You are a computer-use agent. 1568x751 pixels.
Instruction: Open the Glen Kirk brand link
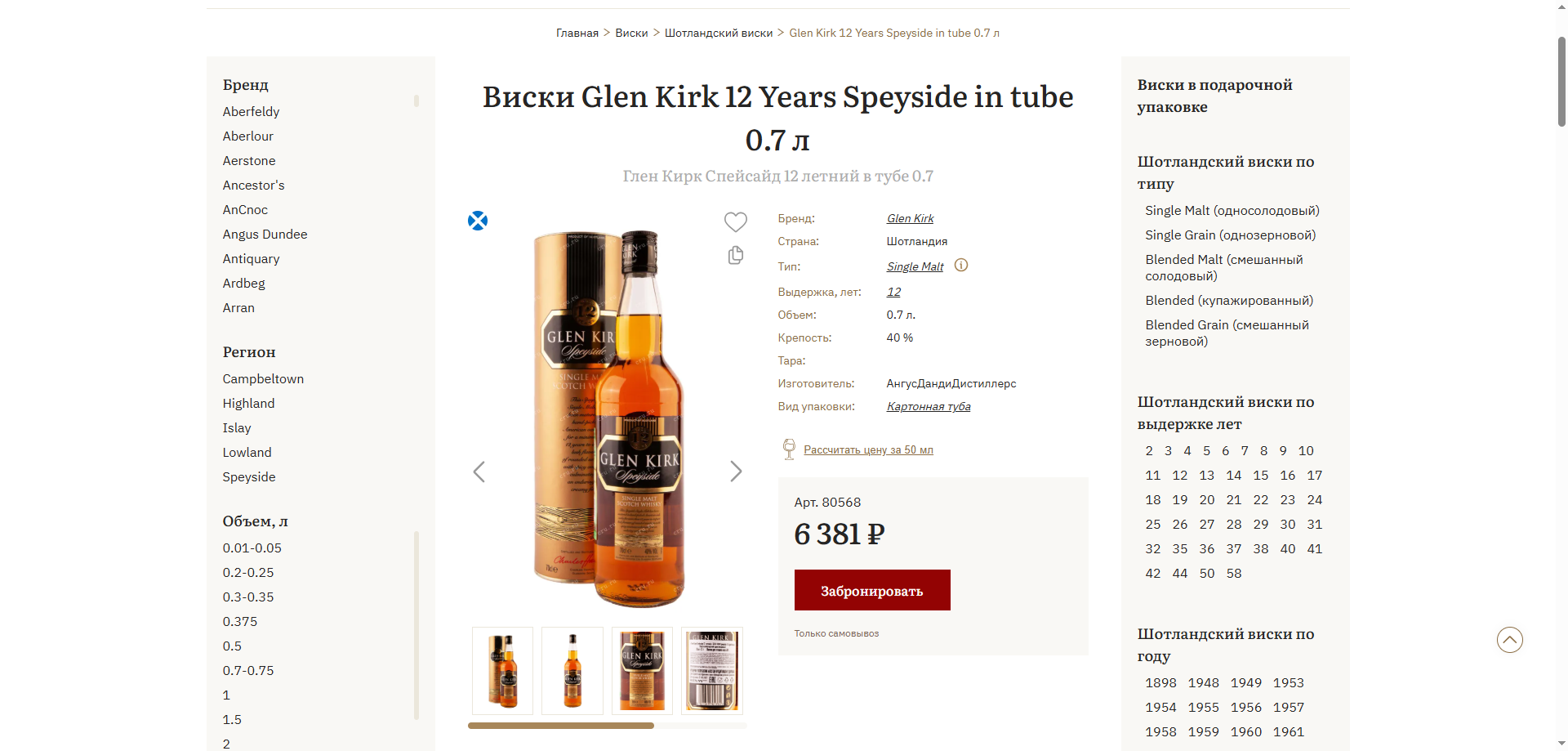pos(910,218)
